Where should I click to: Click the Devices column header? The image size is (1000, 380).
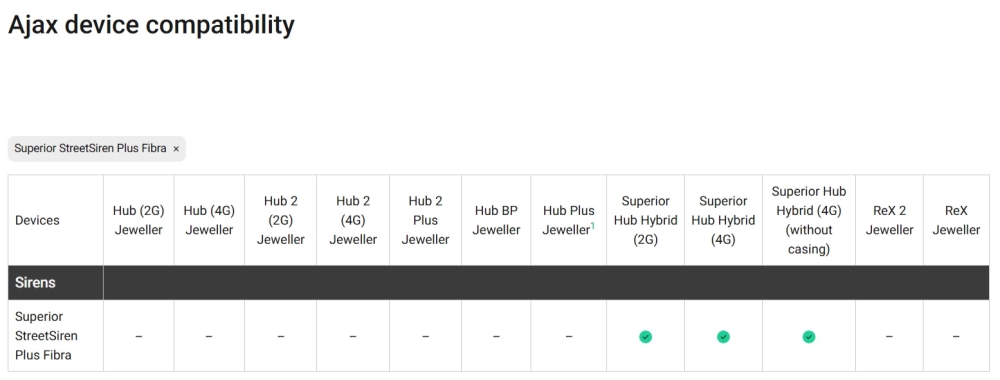tap(37, 220)
